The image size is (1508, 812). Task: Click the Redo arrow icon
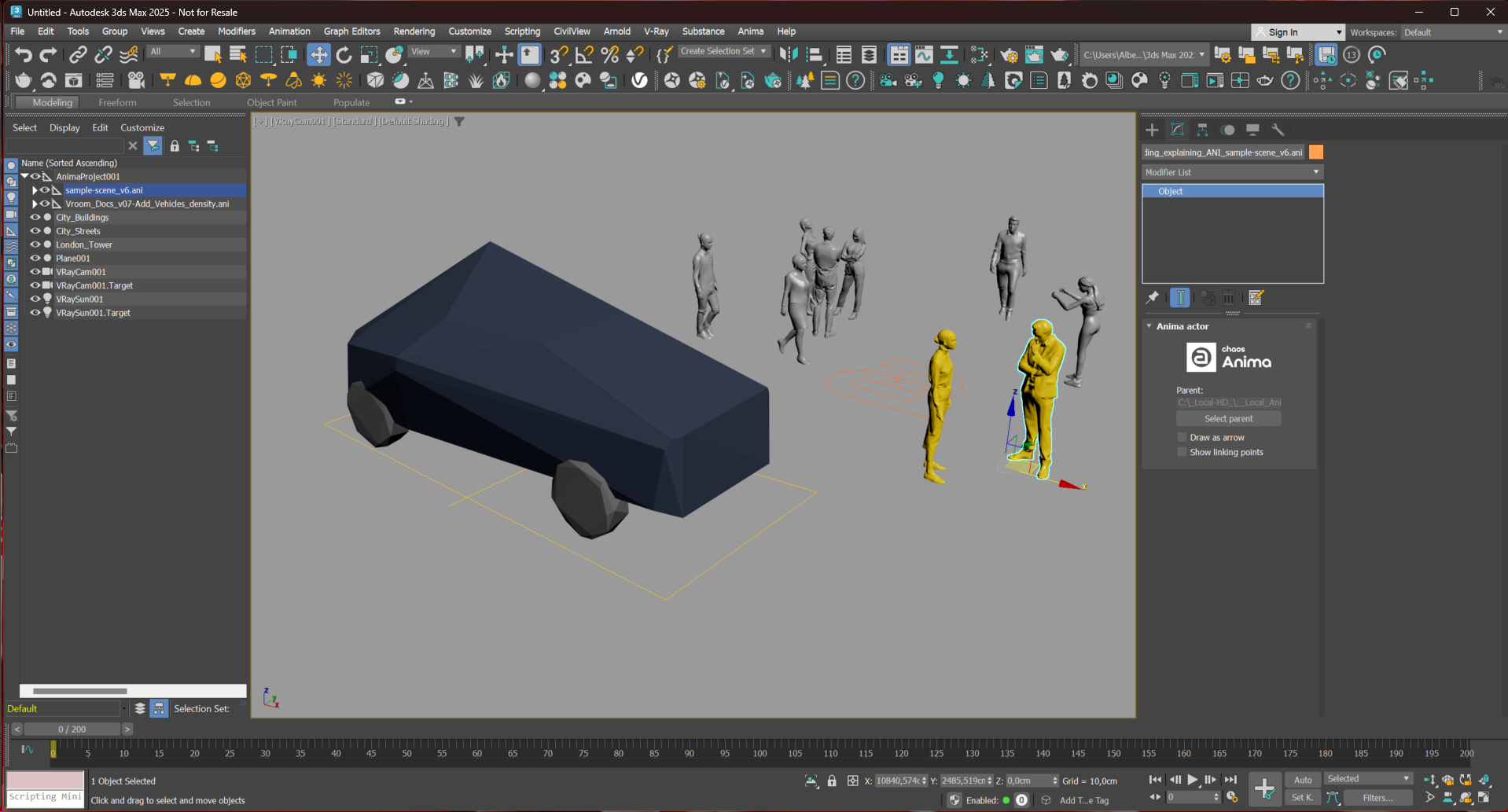pos(49,54)
